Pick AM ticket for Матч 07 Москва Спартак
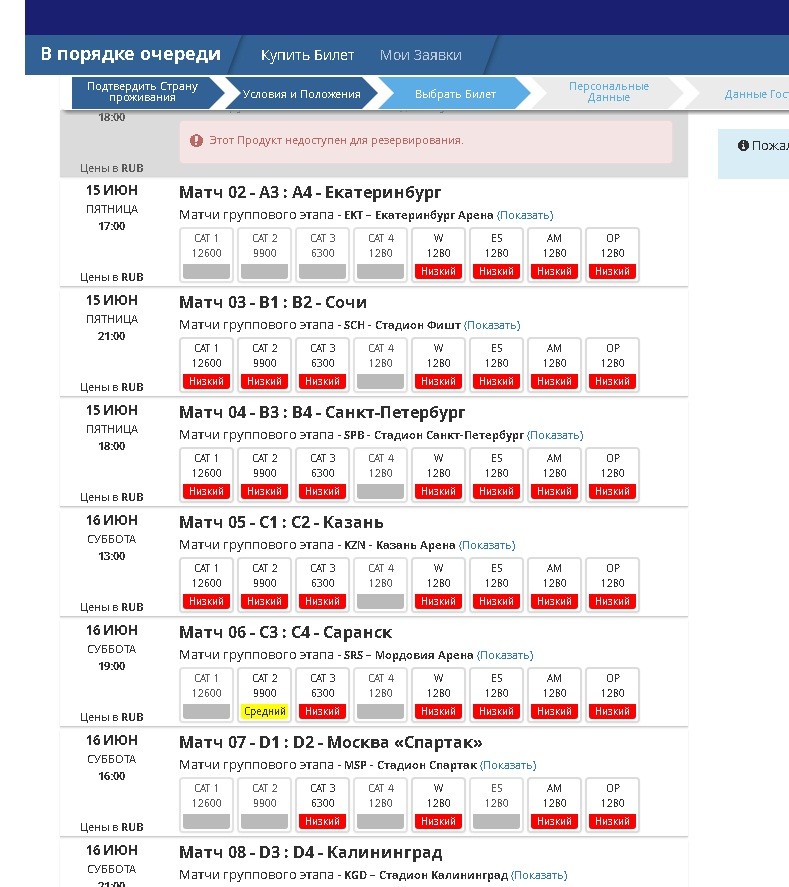This screenshot has width=789, height=887. 554,804
